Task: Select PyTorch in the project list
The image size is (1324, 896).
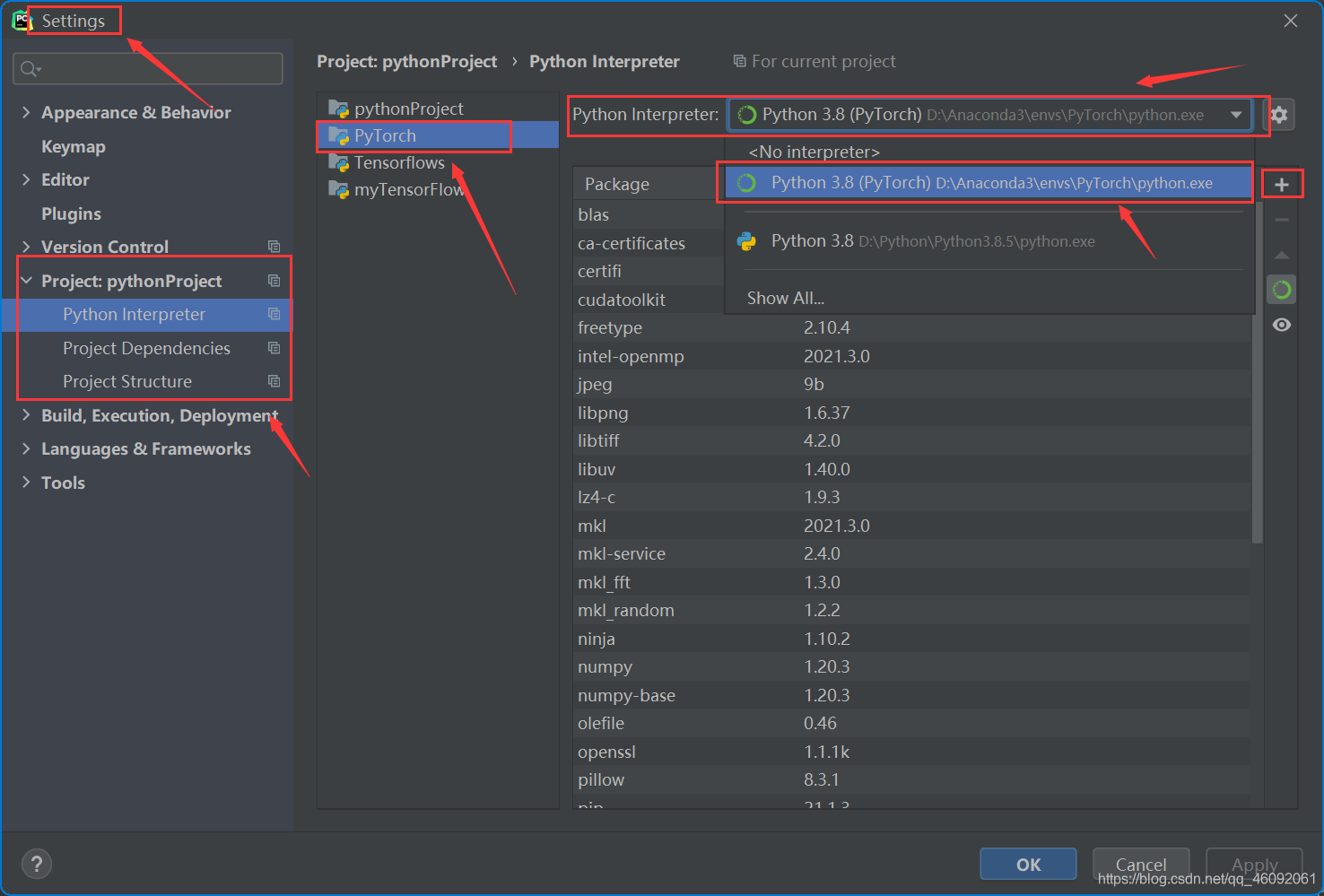Action: coord(438,135)
